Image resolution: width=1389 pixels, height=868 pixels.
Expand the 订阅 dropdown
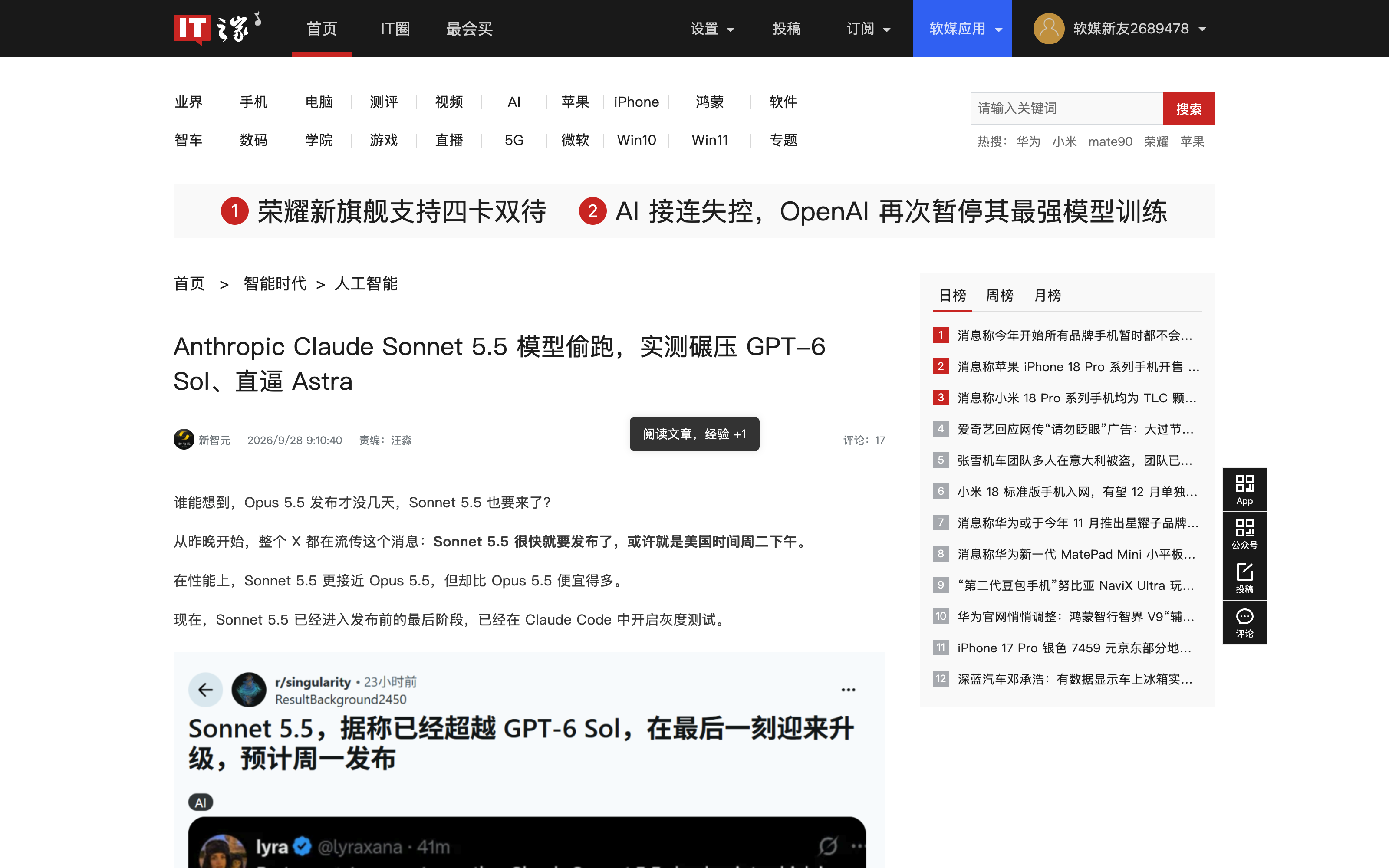[x=869, y=29]
